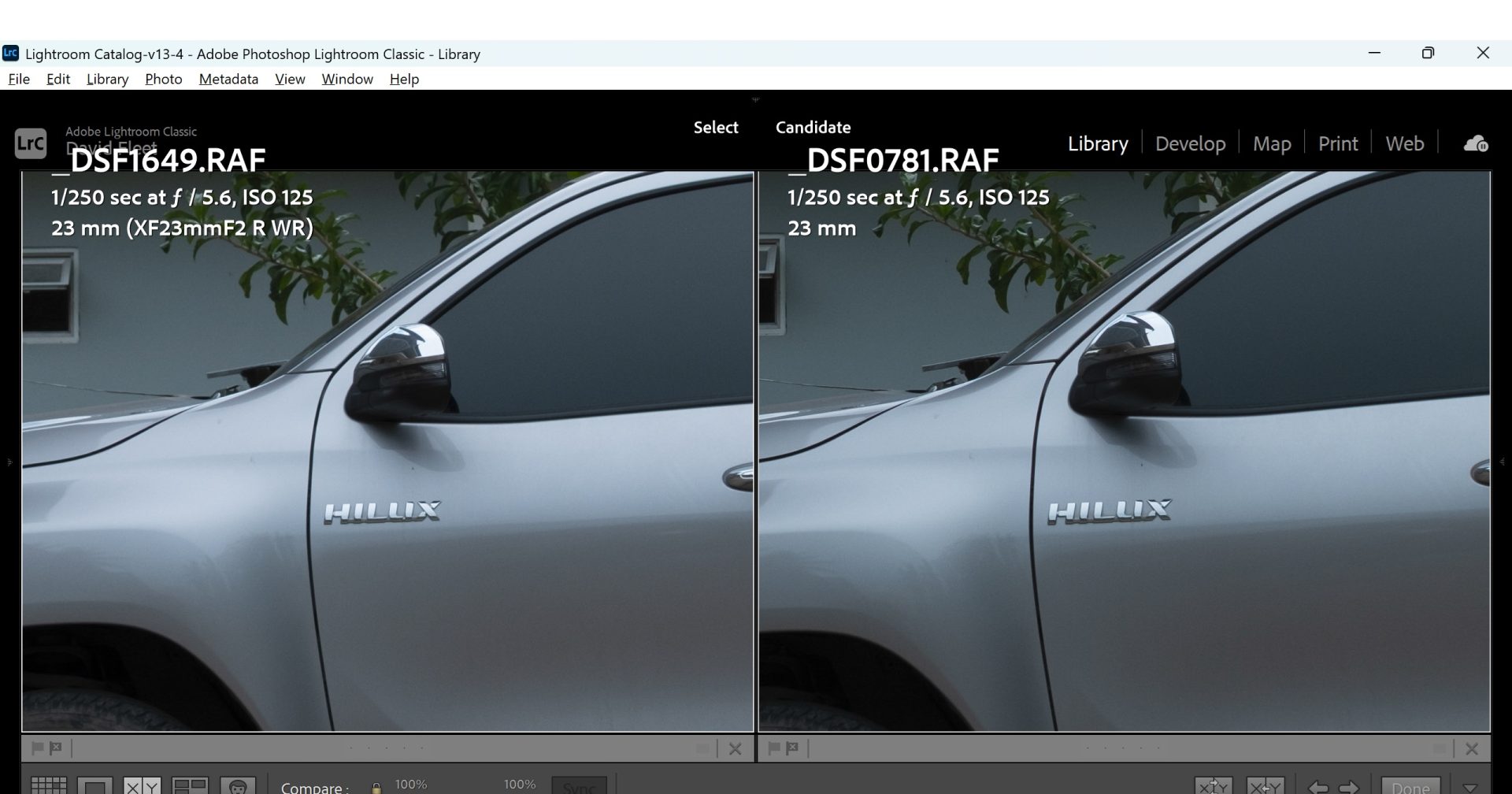Click the Done button
Viewport: 1512px width, 794px height.
click(1410, 787)
